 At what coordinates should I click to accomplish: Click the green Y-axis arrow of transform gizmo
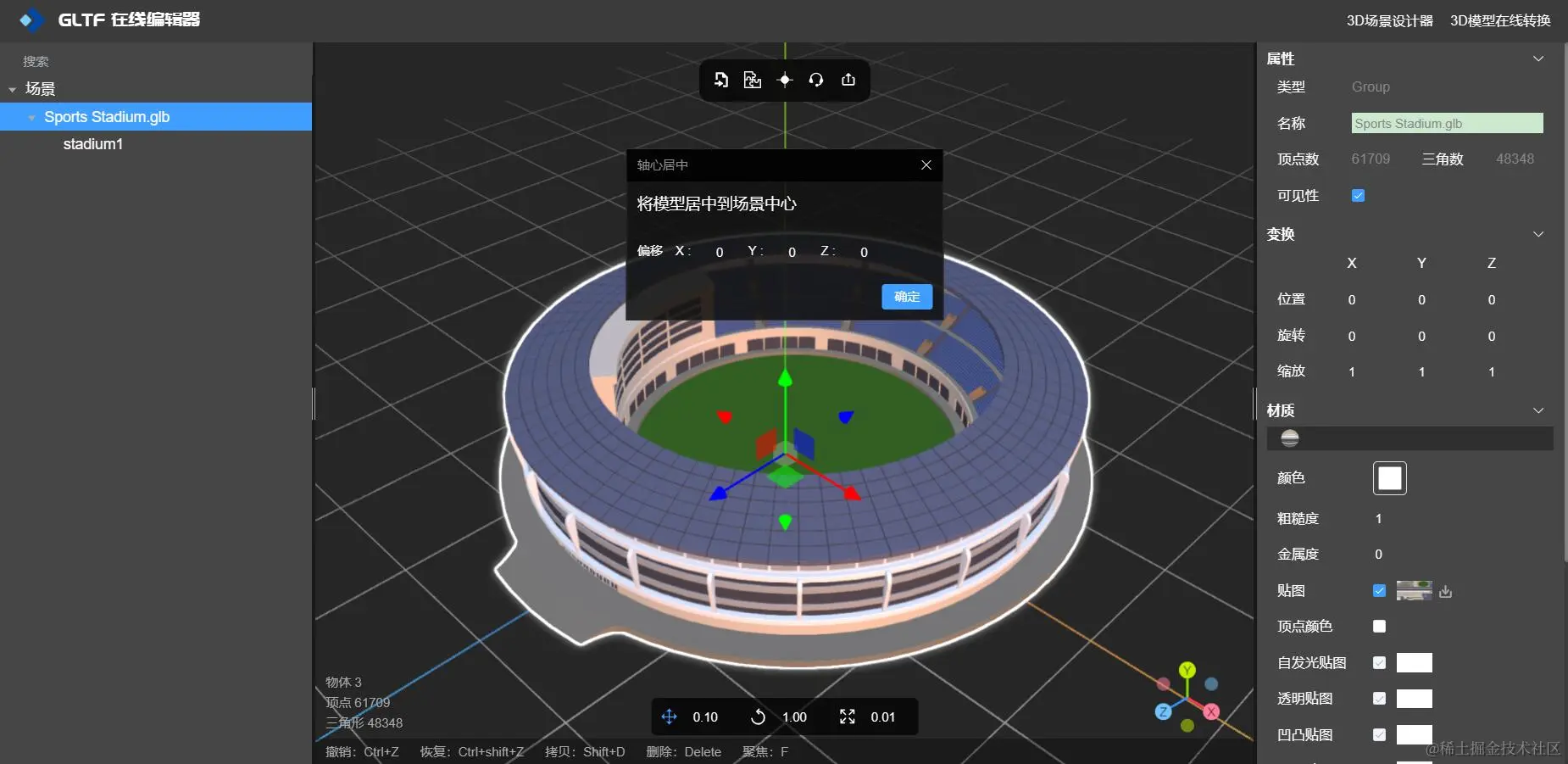point(785,379)
